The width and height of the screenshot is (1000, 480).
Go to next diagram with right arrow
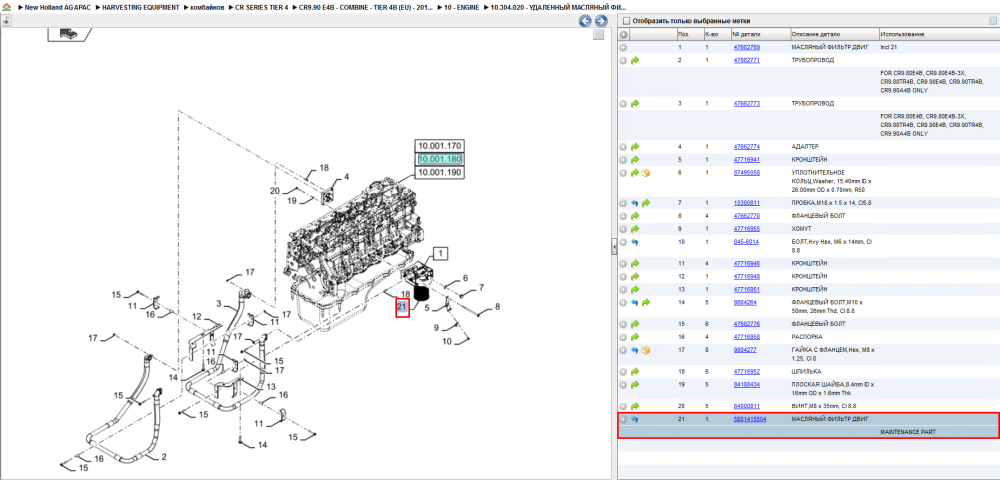(x=599, y=21)
